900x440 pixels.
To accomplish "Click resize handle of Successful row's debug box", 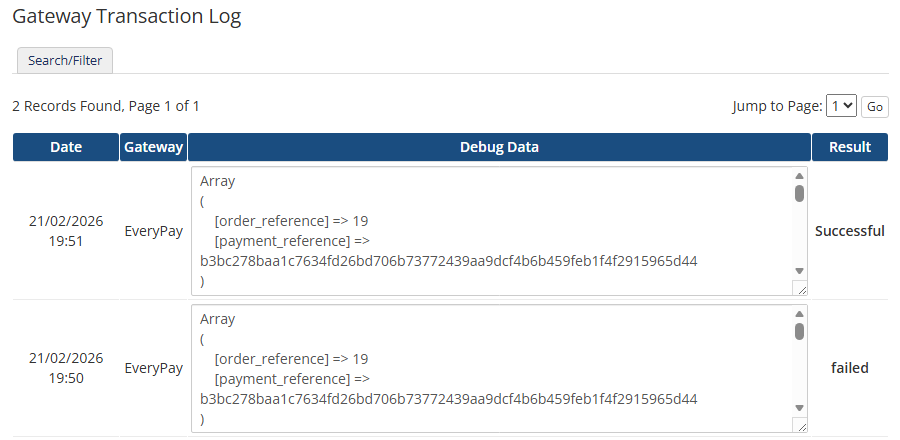I will pos(800,288).
